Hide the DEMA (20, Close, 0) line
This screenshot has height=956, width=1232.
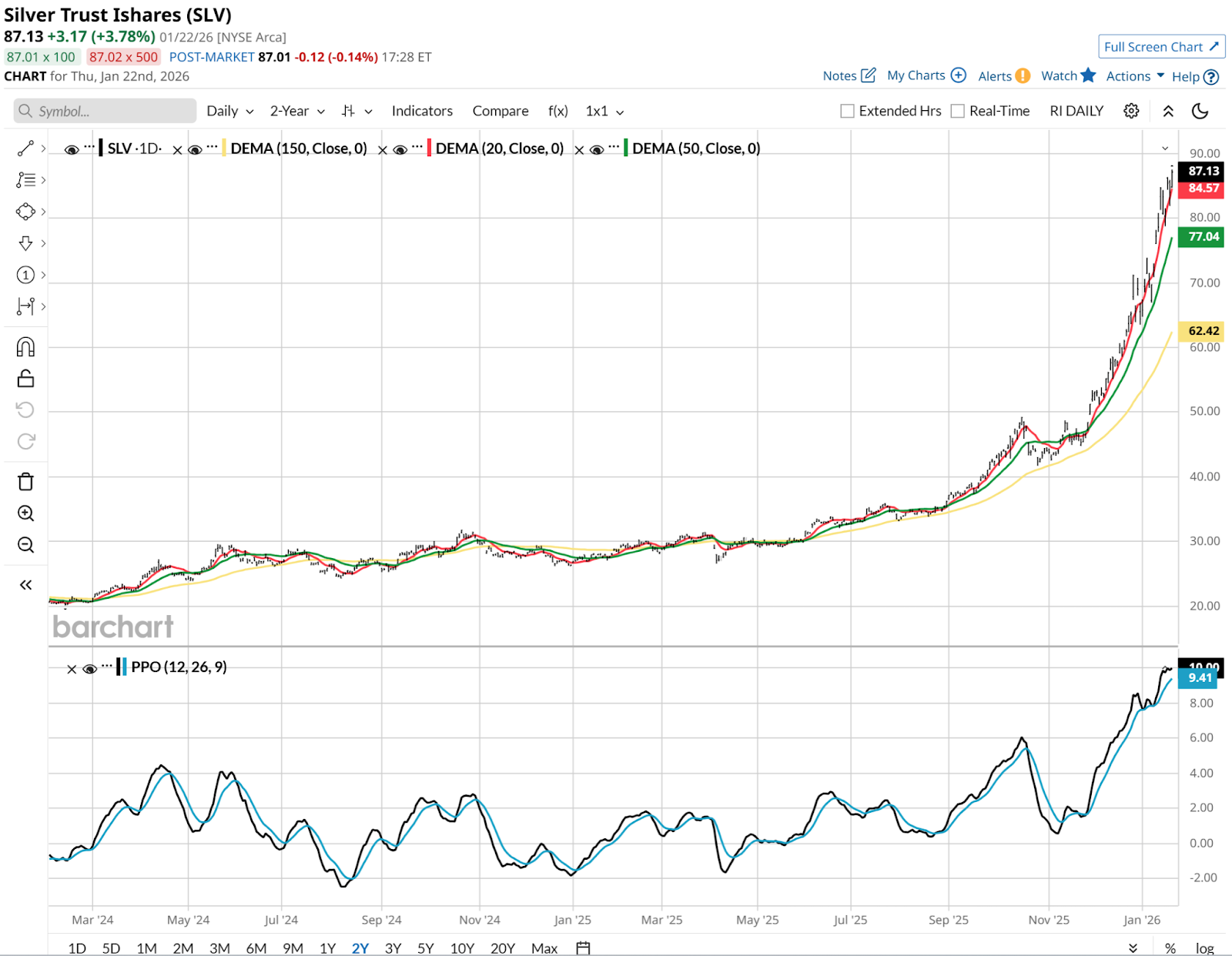[400, 149]
